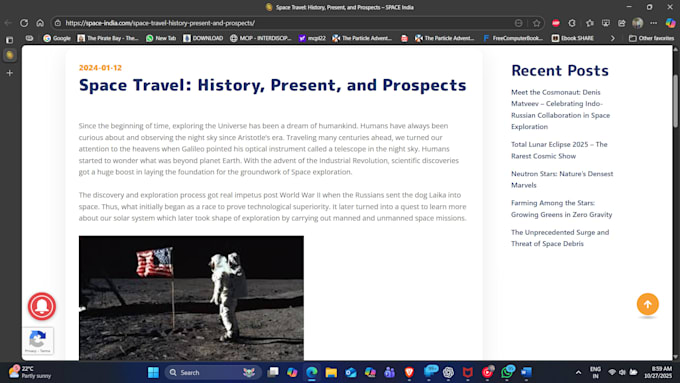Open Outlook from the taskbar
680x383 pixels.
coord(351,373)
